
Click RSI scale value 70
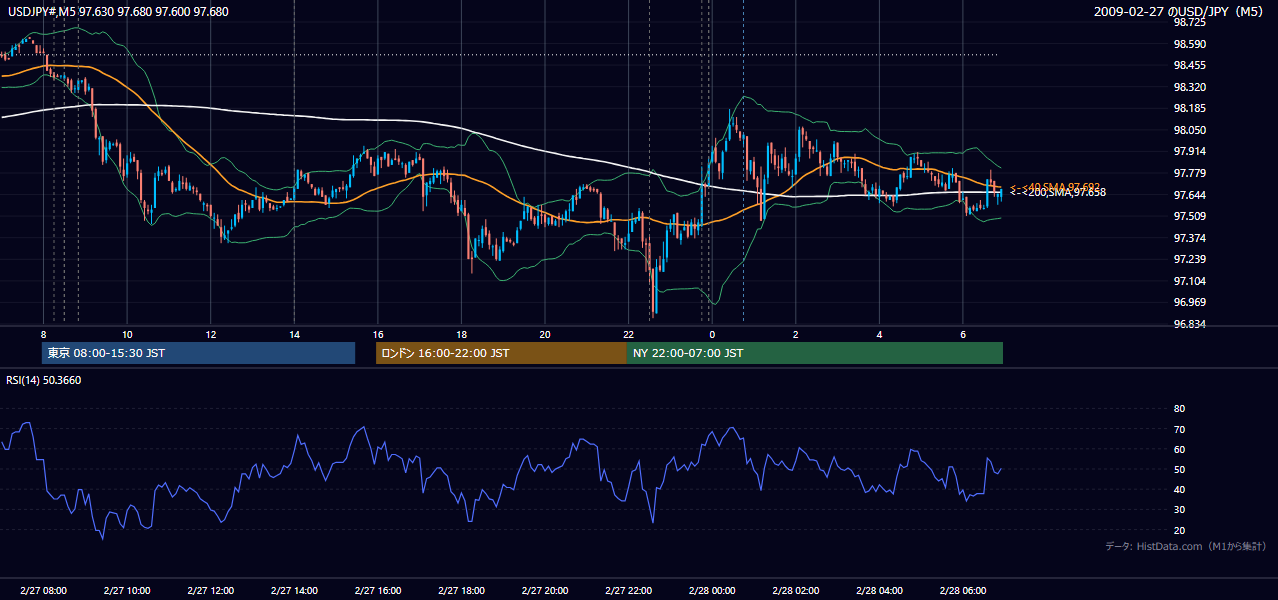coord(1179,429)
